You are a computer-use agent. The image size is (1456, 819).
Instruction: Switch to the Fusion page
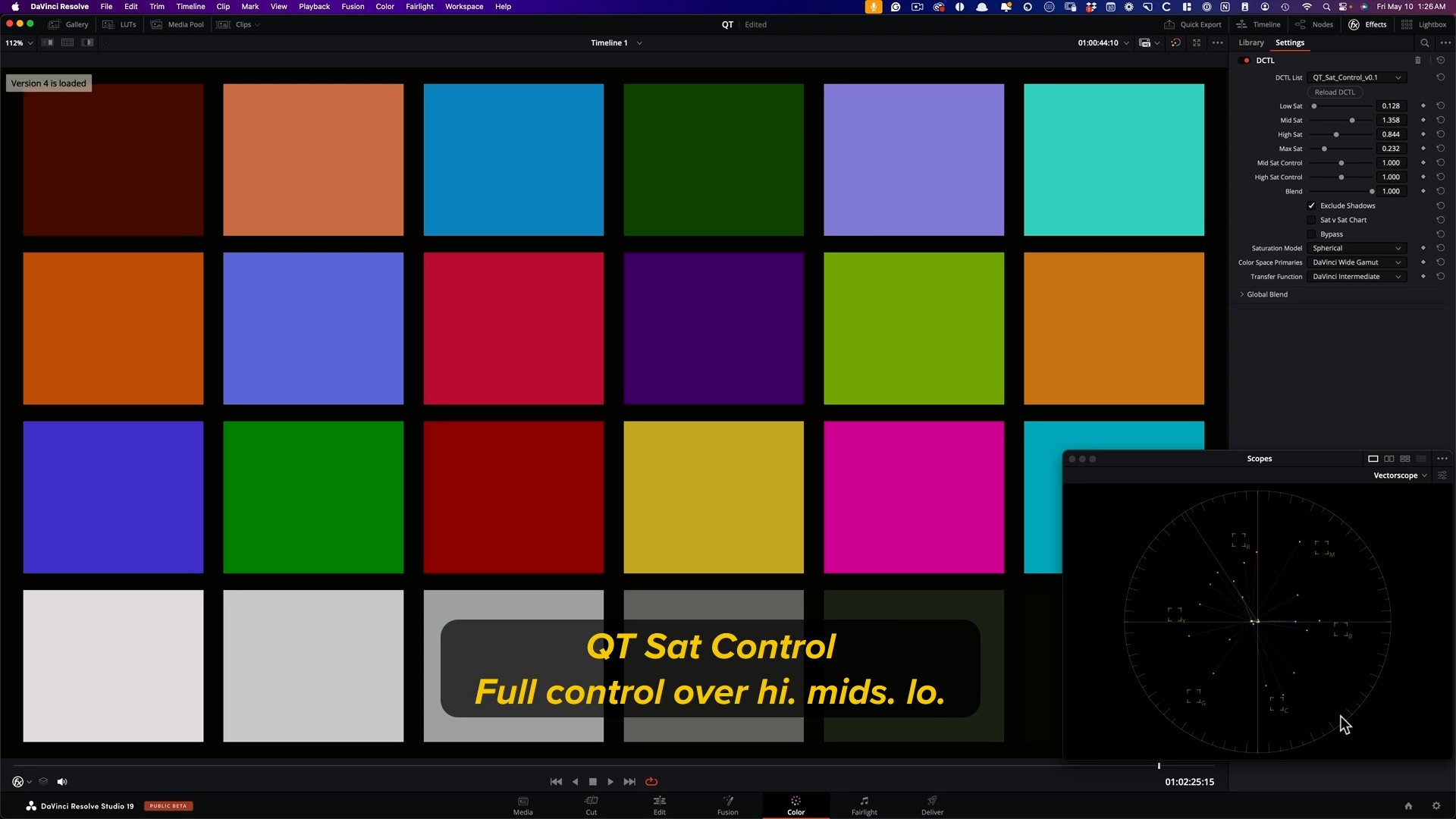tap(727, 805)
